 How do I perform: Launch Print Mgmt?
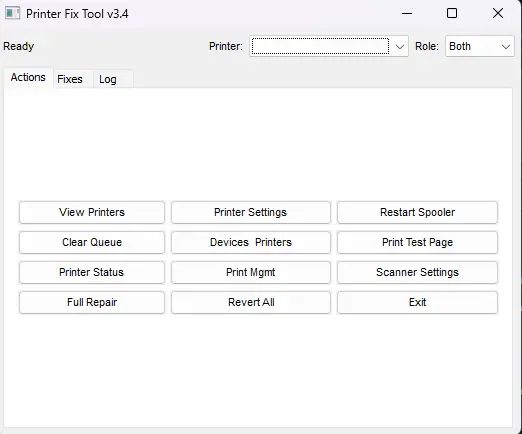point(251,272)
